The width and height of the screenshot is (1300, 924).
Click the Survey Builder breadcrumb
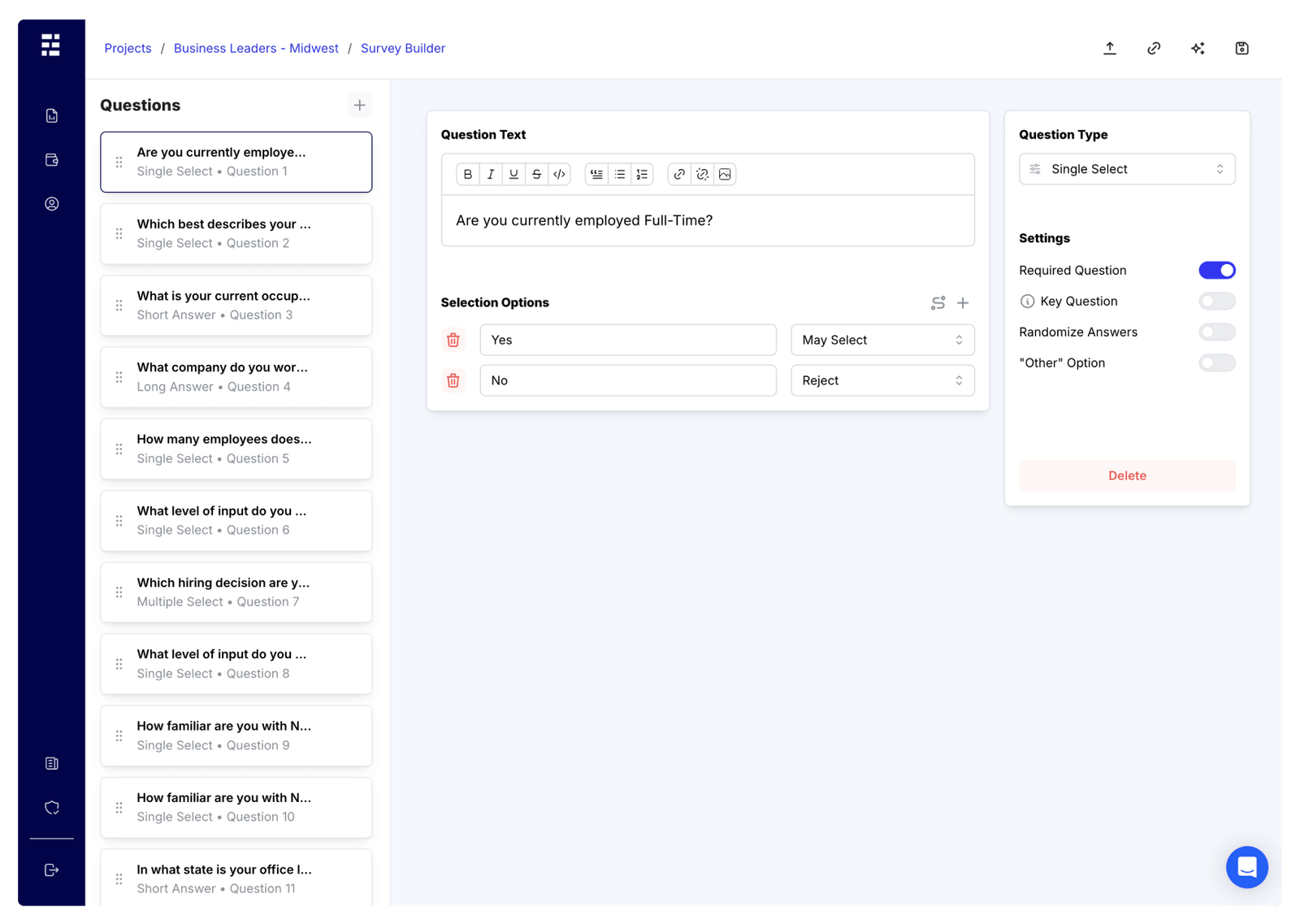tap(403, 48)
